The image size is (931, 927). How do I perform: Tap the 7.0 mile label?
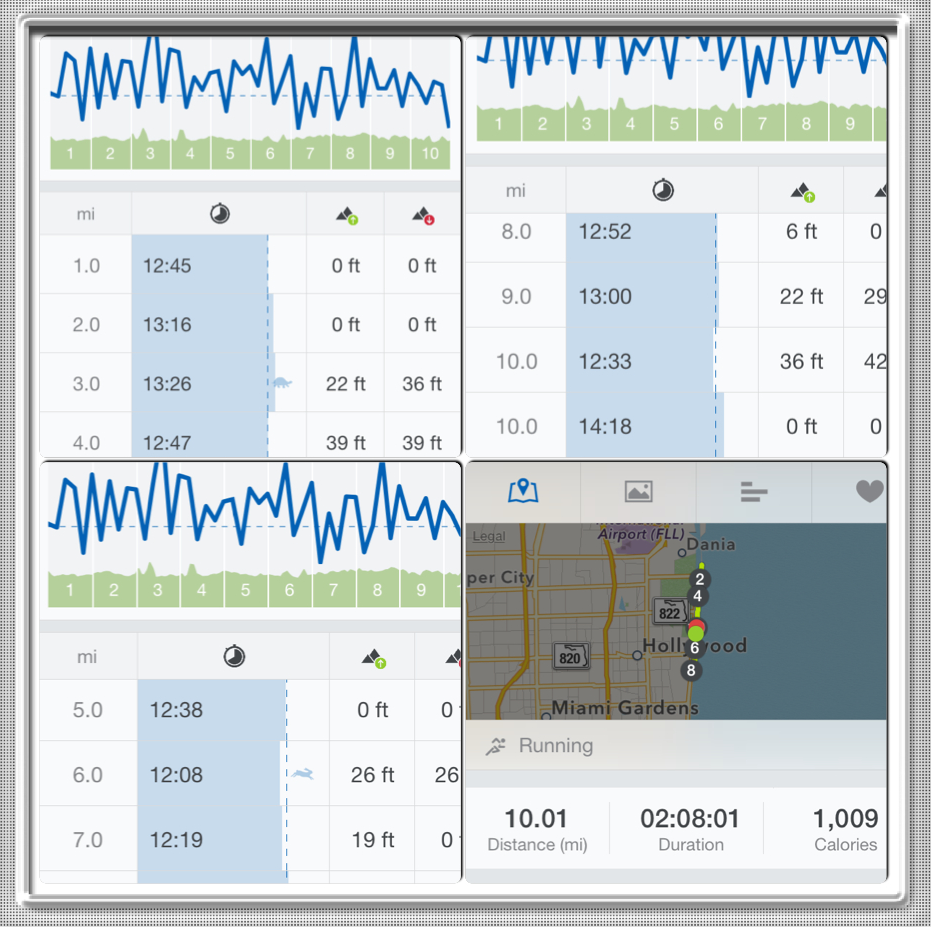pos(87,840)
